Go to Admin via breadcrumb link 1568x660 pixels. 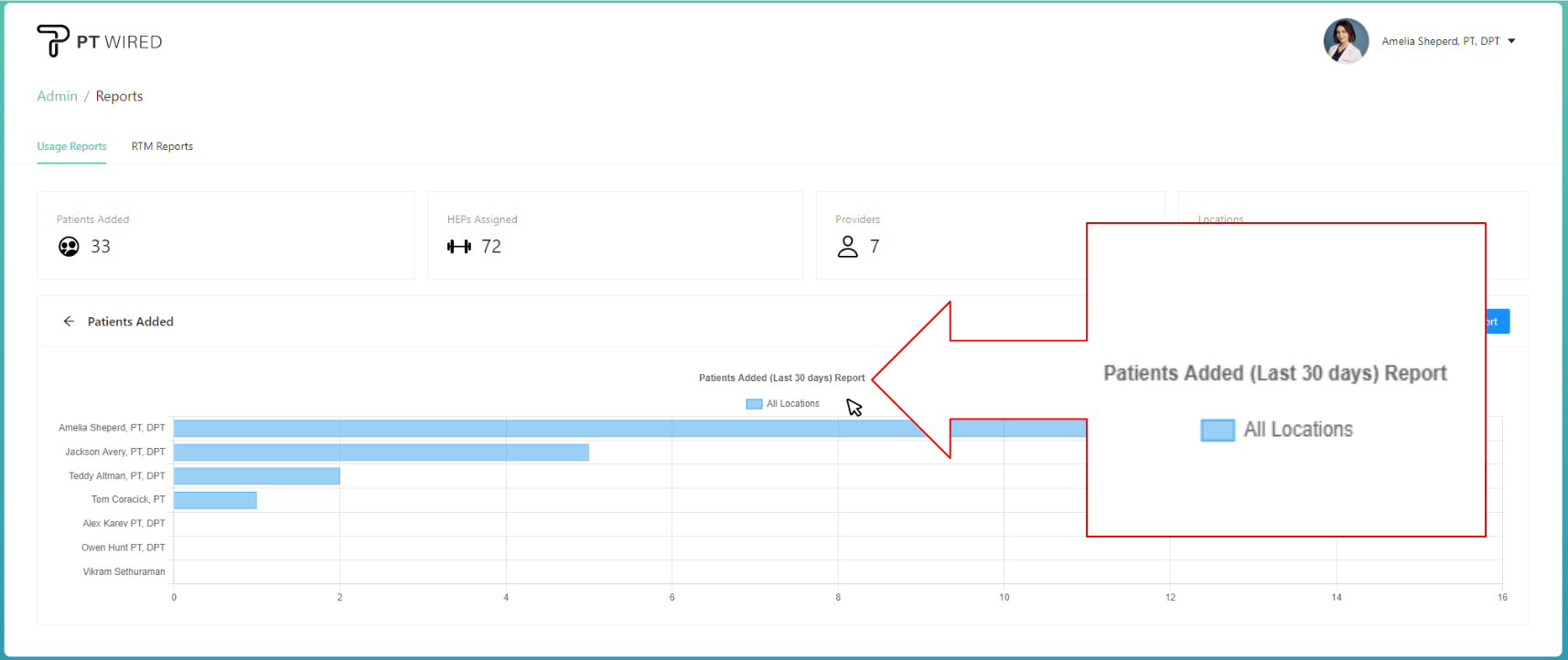point(57,96)
